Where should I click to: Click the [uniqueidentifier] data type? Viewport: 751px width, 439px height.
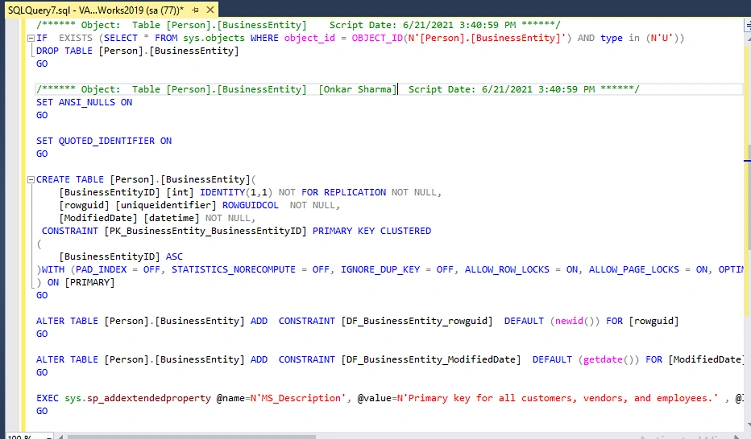[166, 205]
